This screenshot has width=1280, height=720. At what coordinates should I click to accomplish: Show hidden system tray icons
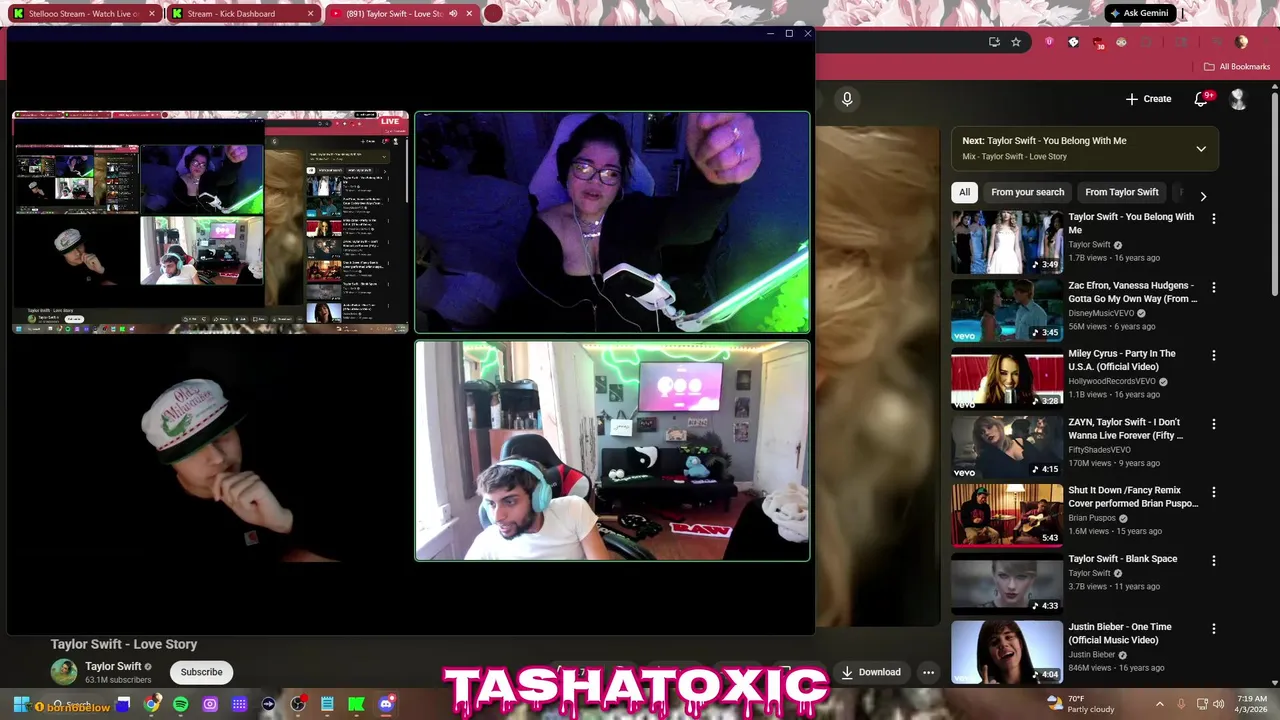pyautogui.click(x=1160, y=704)
